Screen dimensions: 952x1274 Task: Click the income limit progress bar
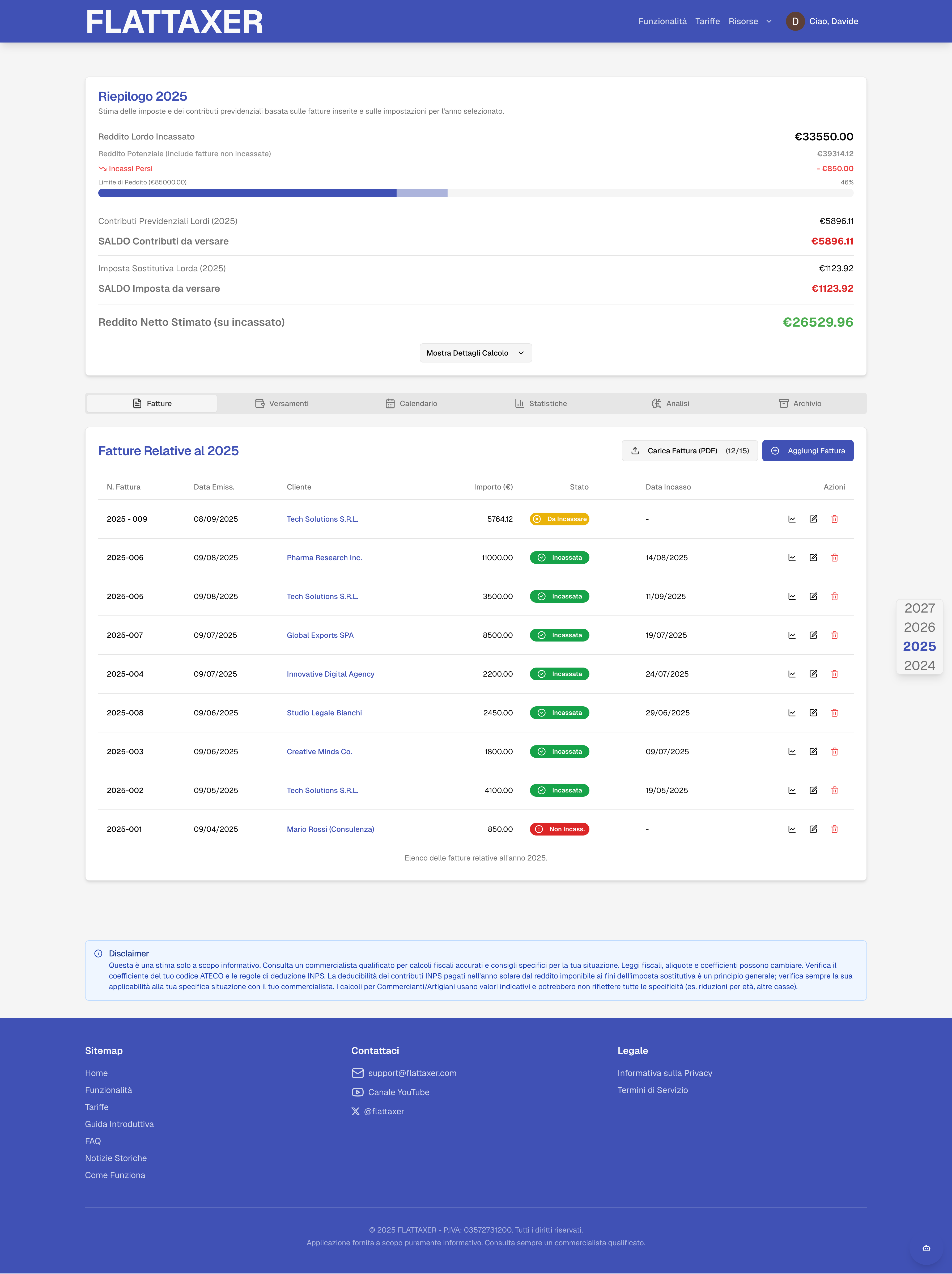[x=476, y=193]
